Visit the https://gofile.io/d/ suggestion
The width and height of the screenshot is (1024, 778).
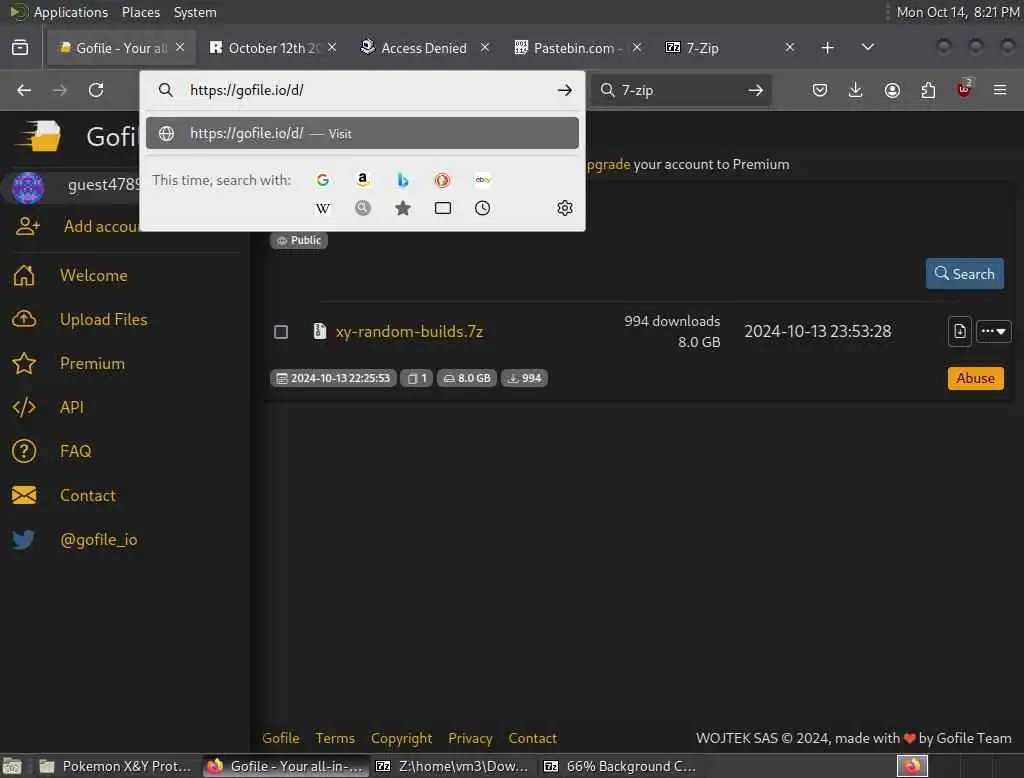pos(362,133)
